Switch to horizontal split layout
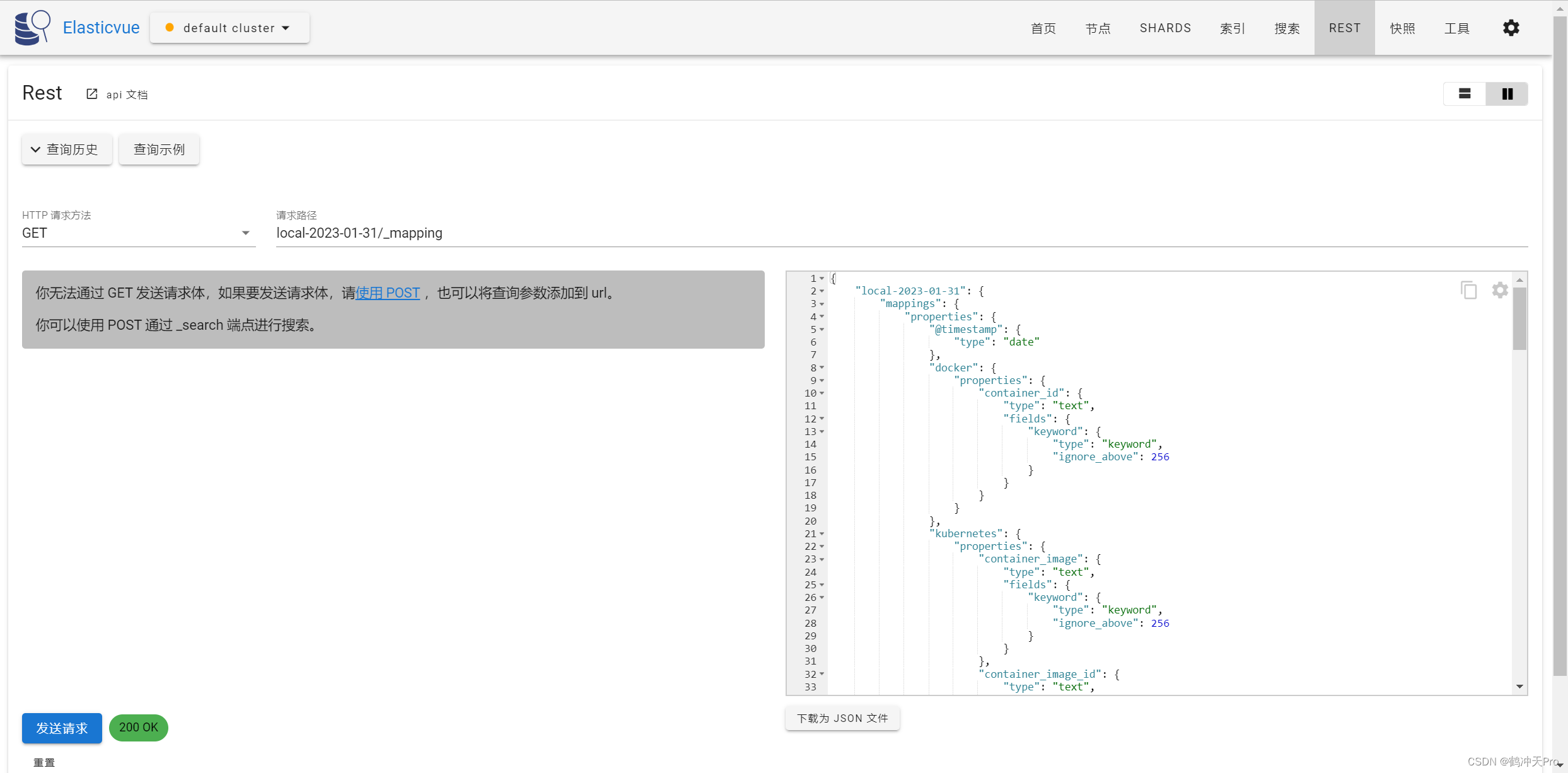Viewport: 1568px width, 773px height. (x=1464, y=93)
